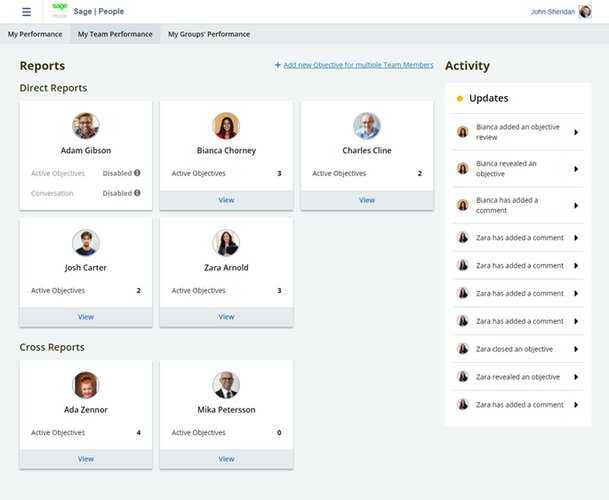Viewport: 609px width, 500px height.
Task: Expand 'Bianca revealed an objective' update arrow
Action: pos(576,169)
